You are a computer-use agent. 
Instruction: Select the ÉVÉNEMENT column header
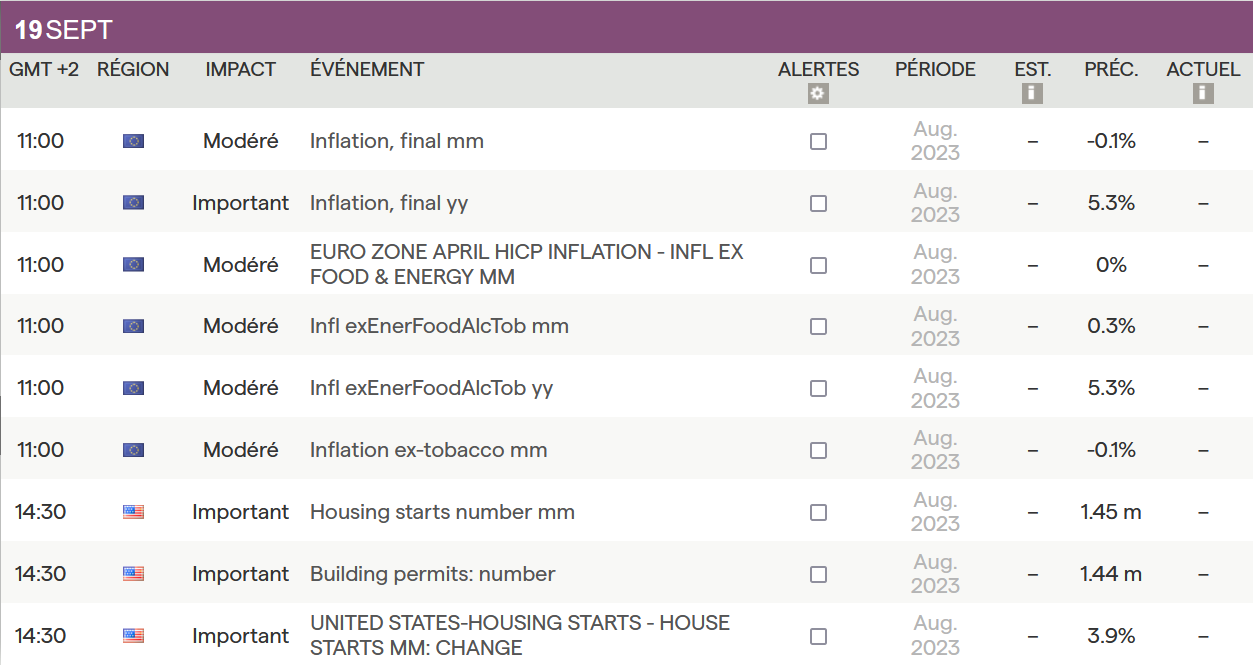(367, 70)
